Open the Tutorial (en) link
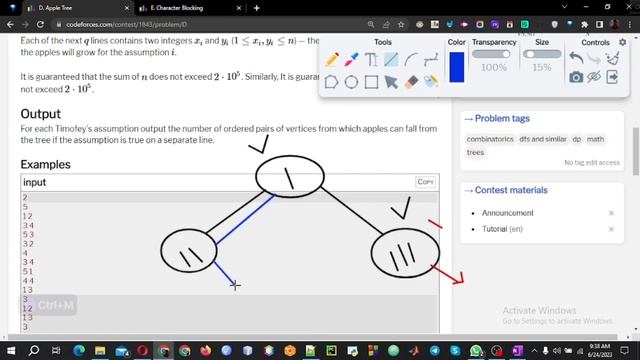This screenshot has height=360, width=640. 502,229
